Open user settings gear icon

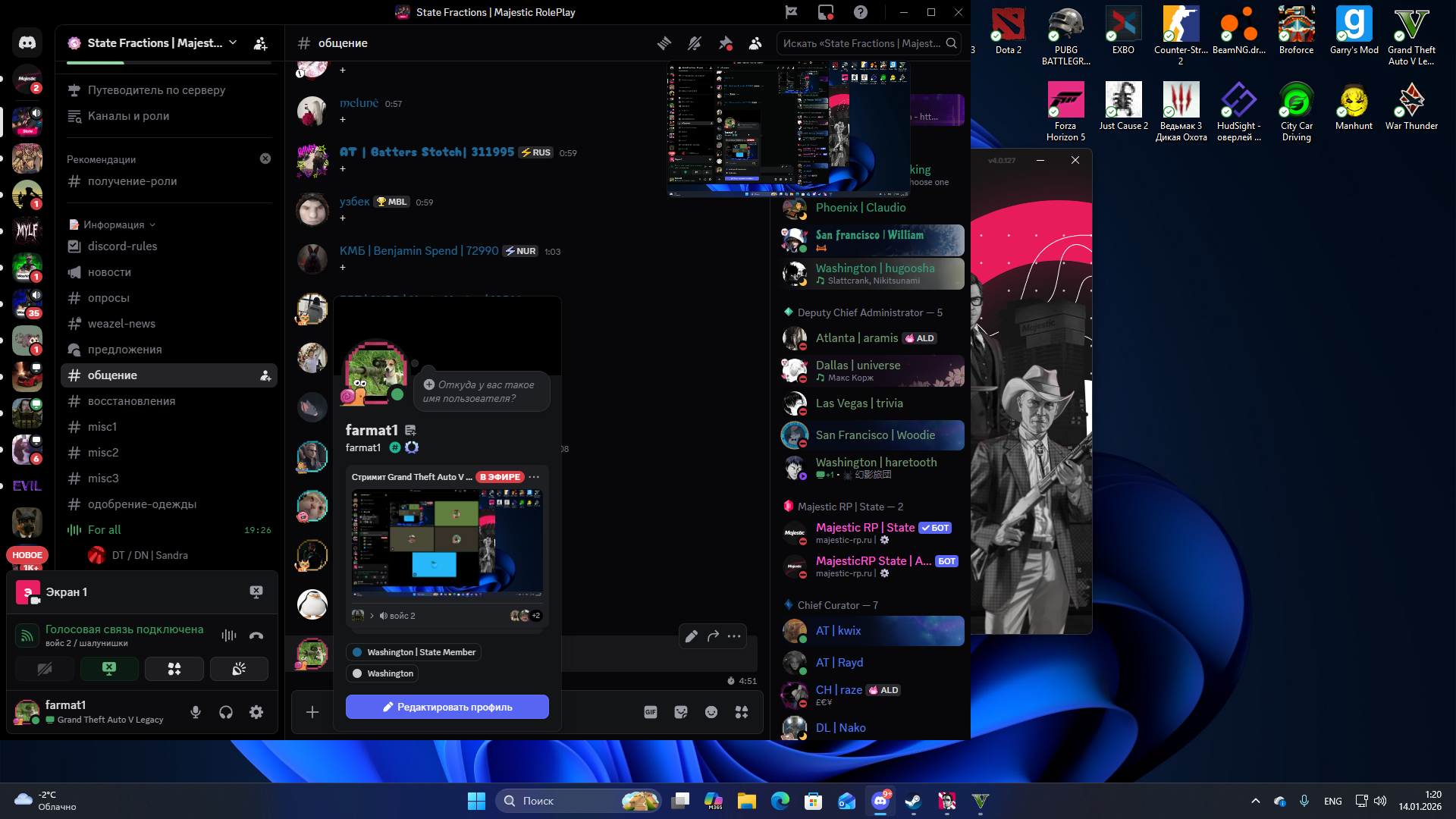point(256,712)
